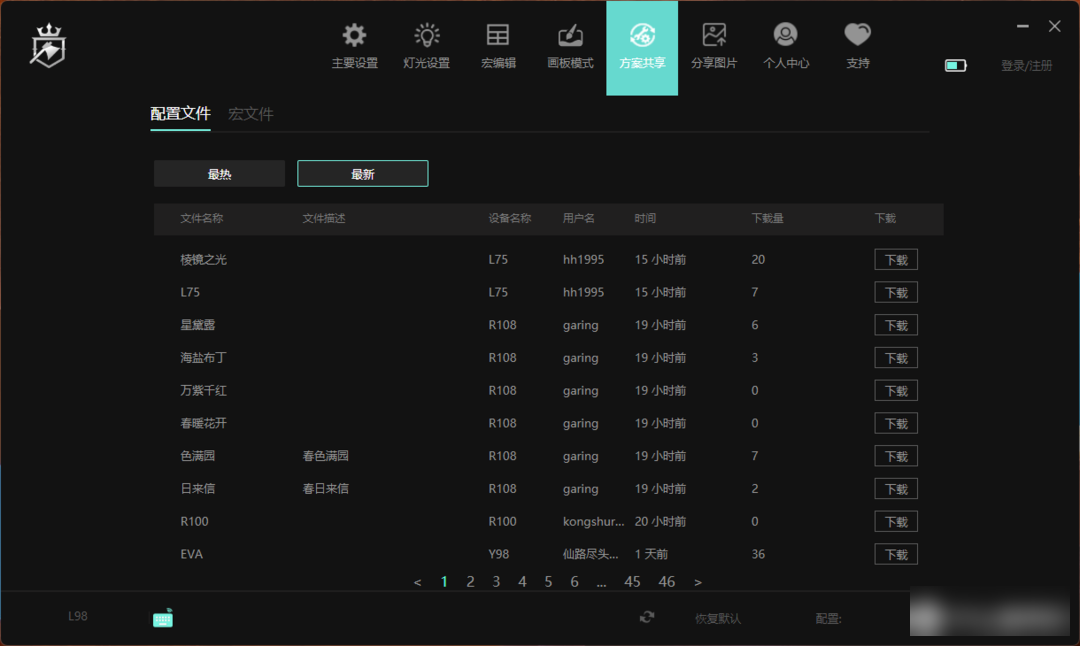Click the 设备名称 column header
The width and height of the screenshot is (1080, 646).
[x=510, y=218]
